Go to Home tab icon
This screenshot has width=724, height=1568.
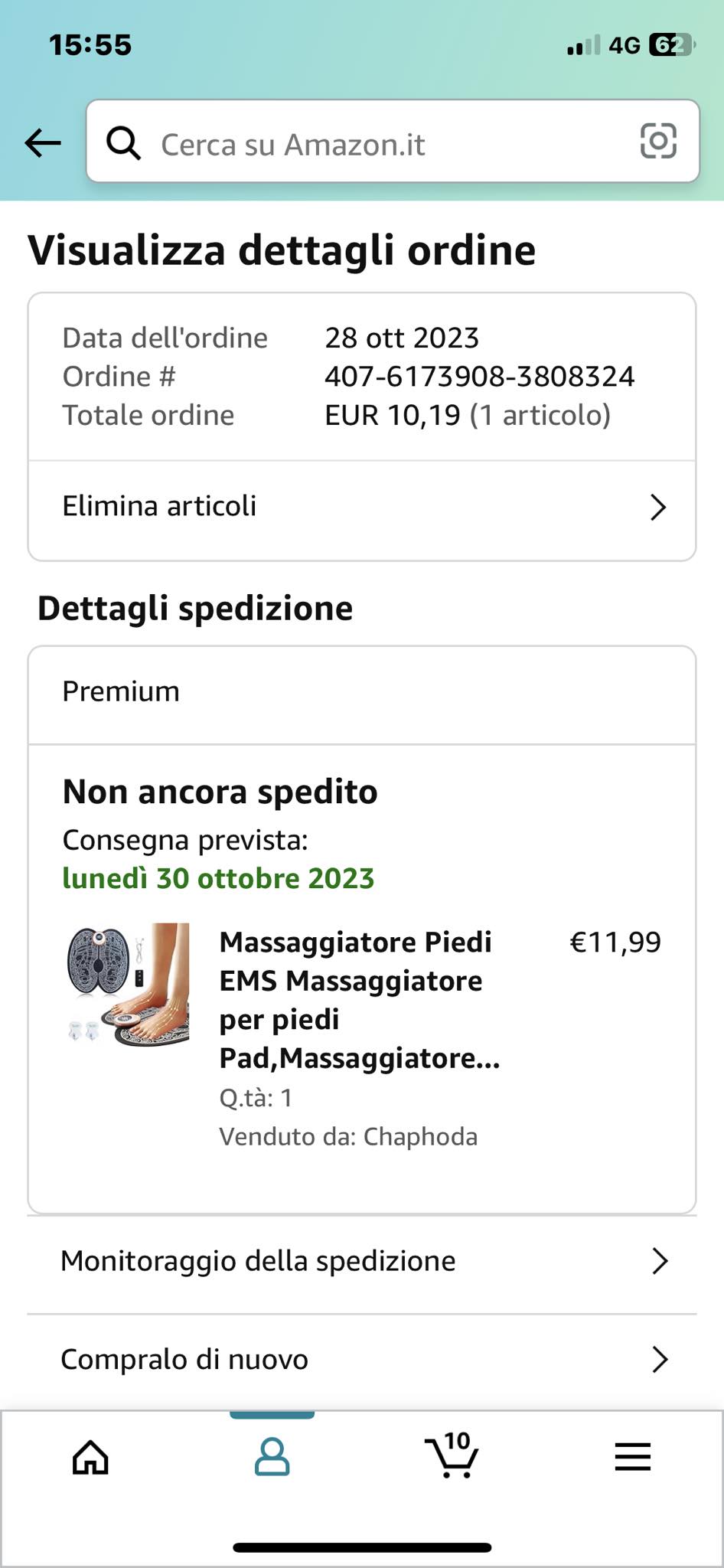[x=90, y=1457]
